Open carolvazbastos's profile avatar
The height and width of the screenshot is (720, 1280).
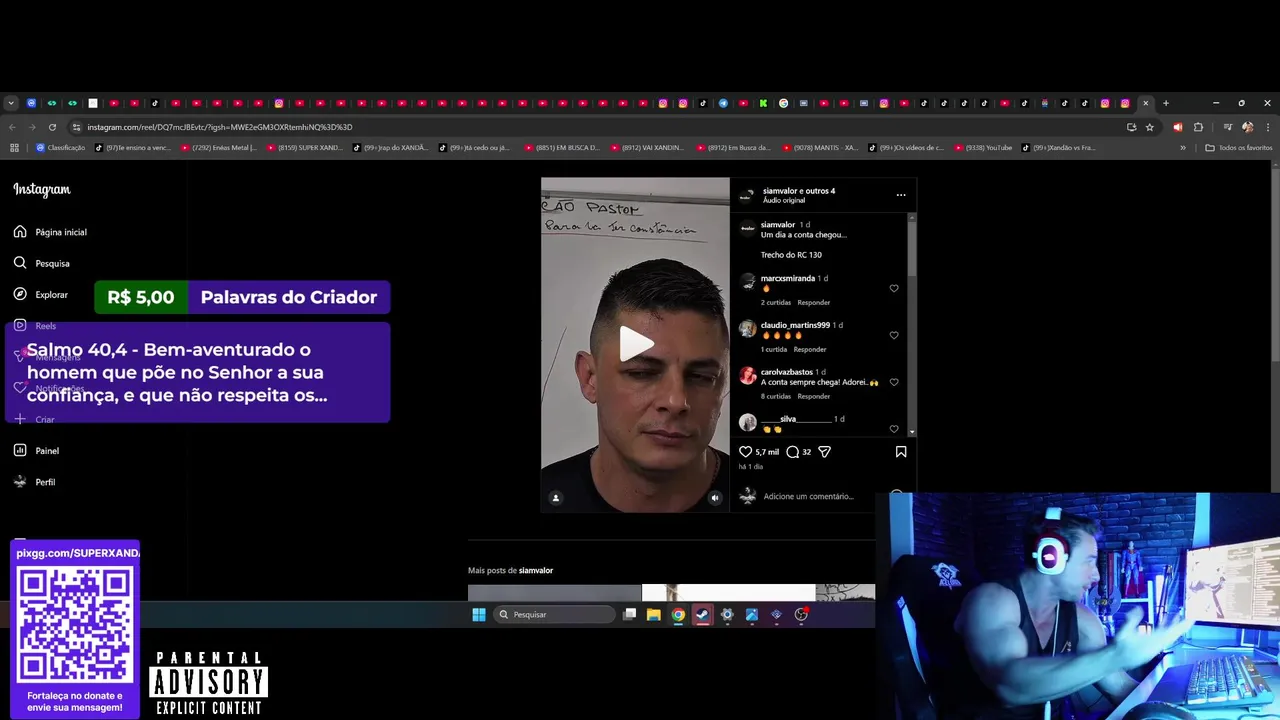(748, 376)
